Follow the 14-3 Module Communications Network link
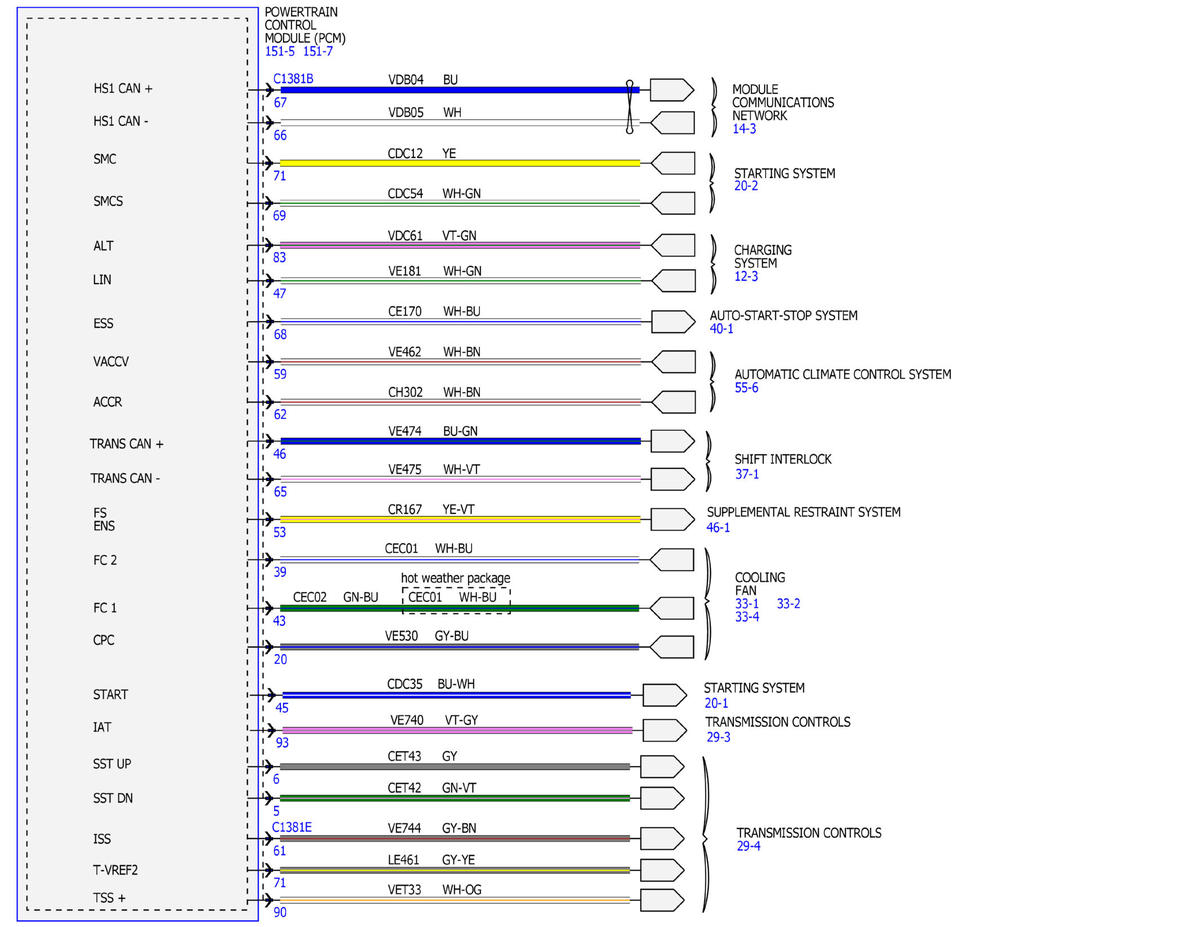The height and width of the screenshot is (927, 1200). coord(746,129)
